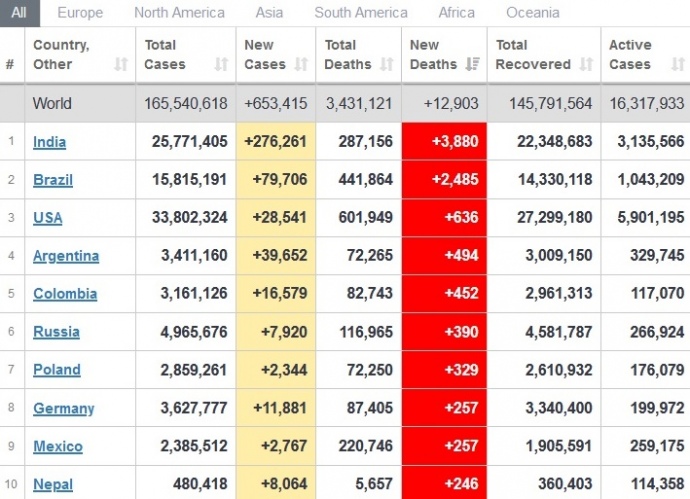This screenshot has width=690, height=499.
Task: Click the USA link
Action: coord(47,218)
